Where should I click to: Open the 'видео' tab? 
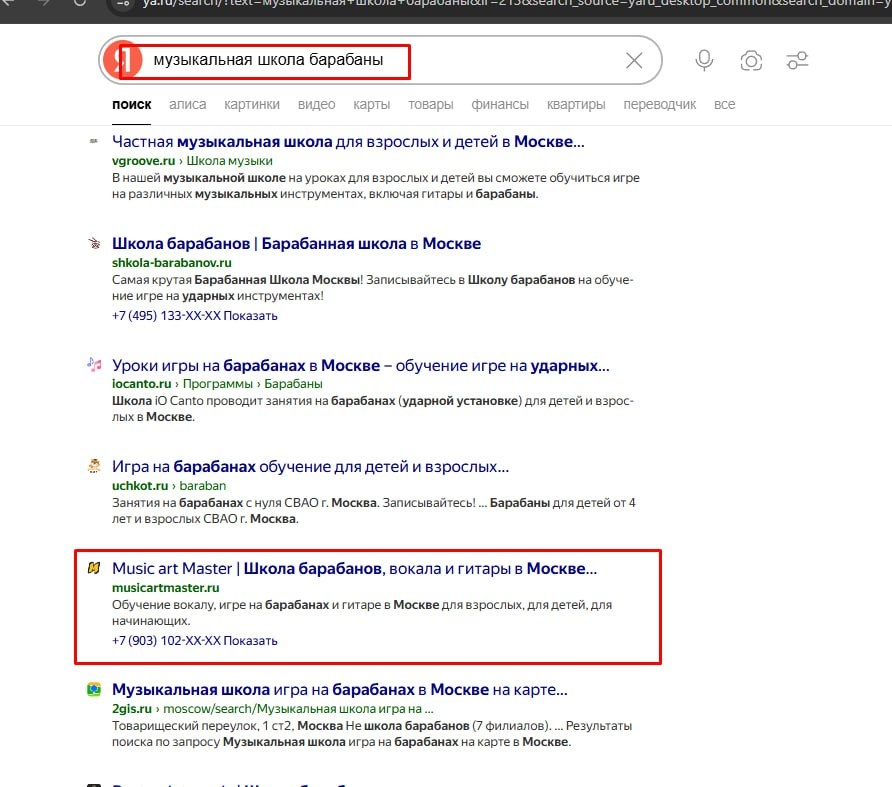pos(316,105)
